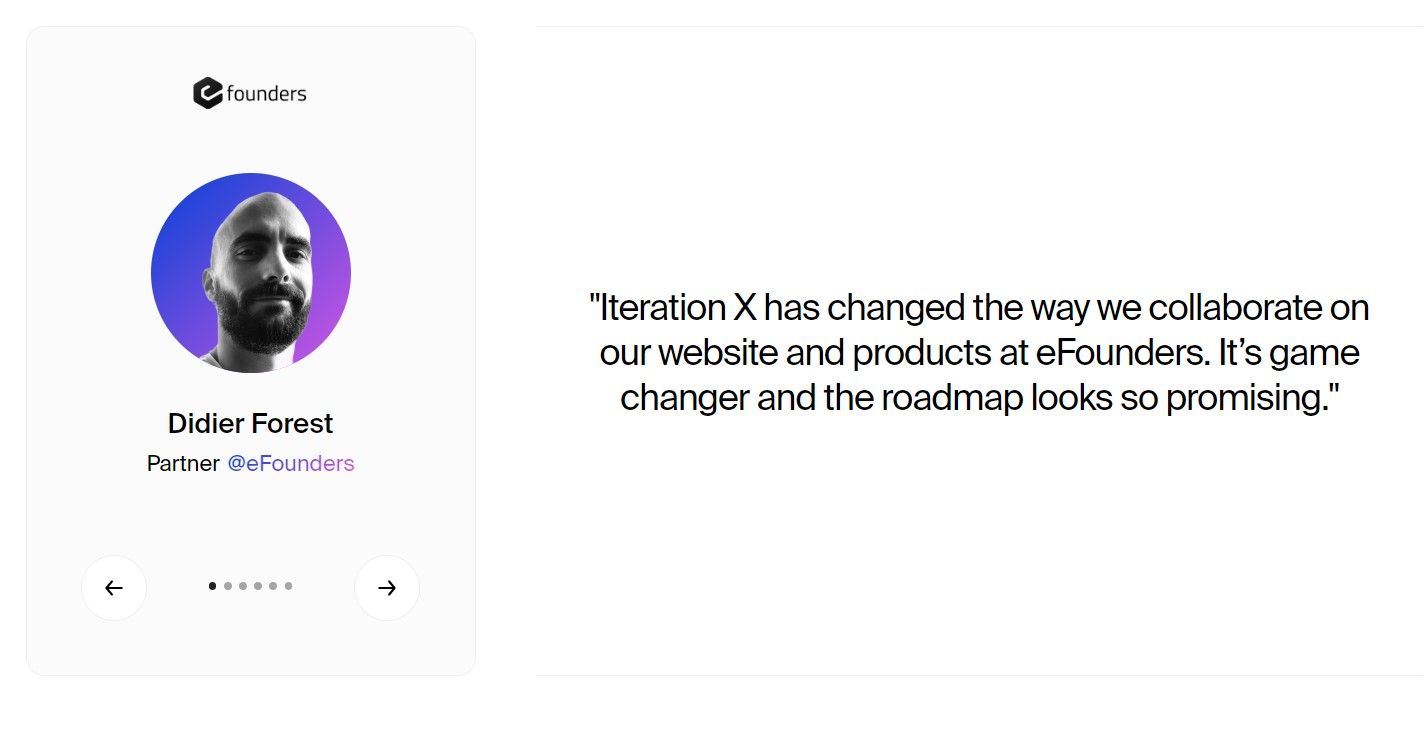Click the 'founders' wordmark beside the logo
The height and width of the screenshot is (756, 1425).
(266, 94)
